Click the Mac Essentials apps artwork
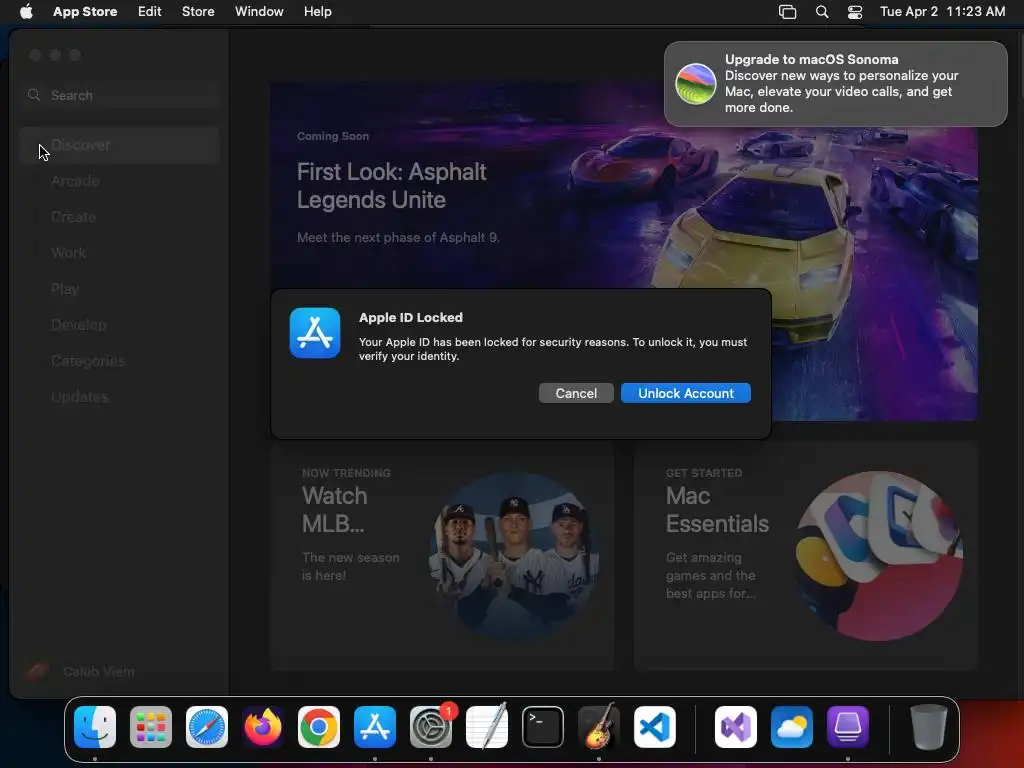 click(x=879, y=556)
